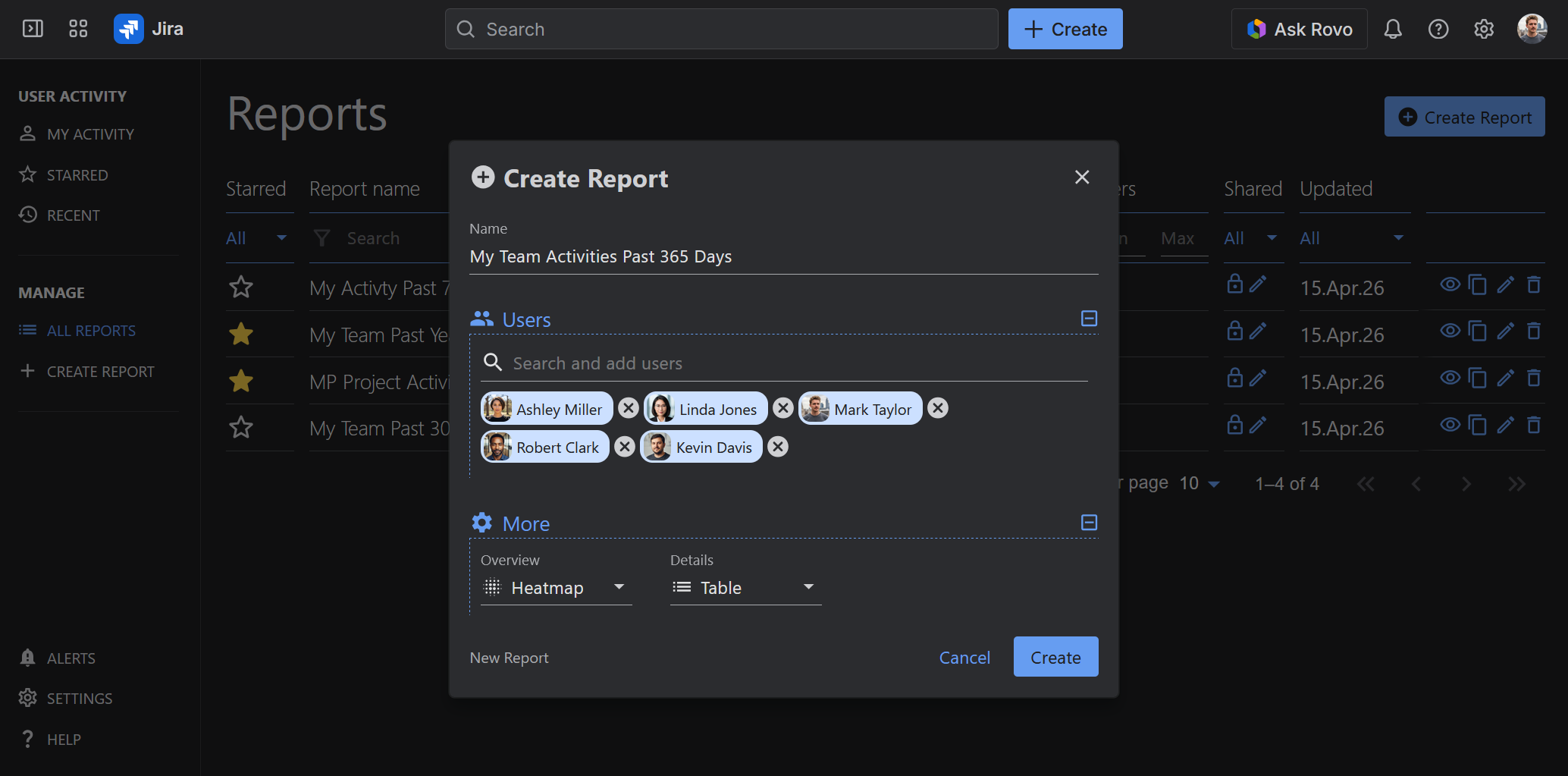Open the app switcher grid icon
The width and height of the screenshot is (1568, 776).
pos(77,28)
